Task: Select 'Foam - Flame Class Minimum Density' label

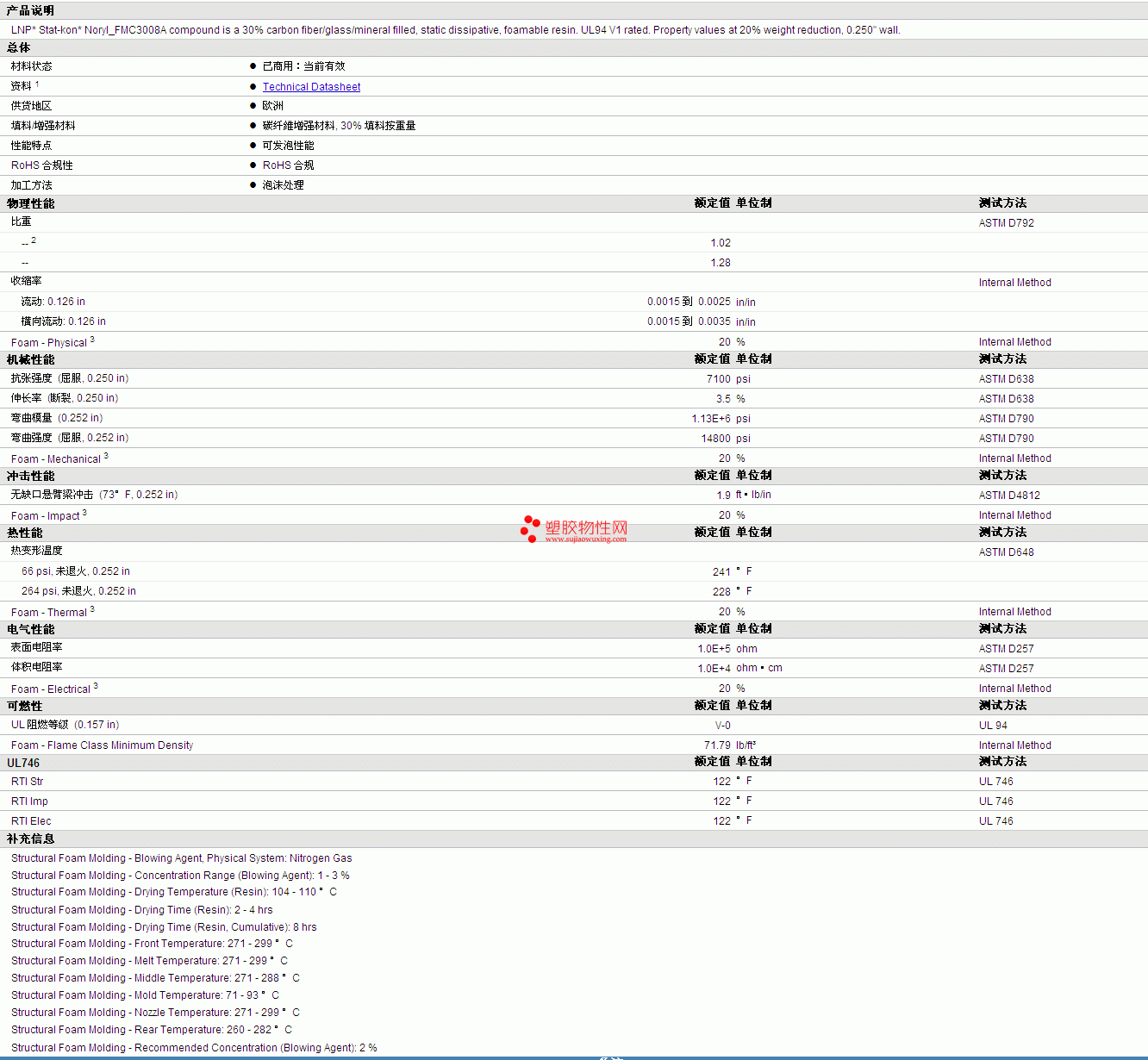Action: pyautogui.click(x=102, y=745)
